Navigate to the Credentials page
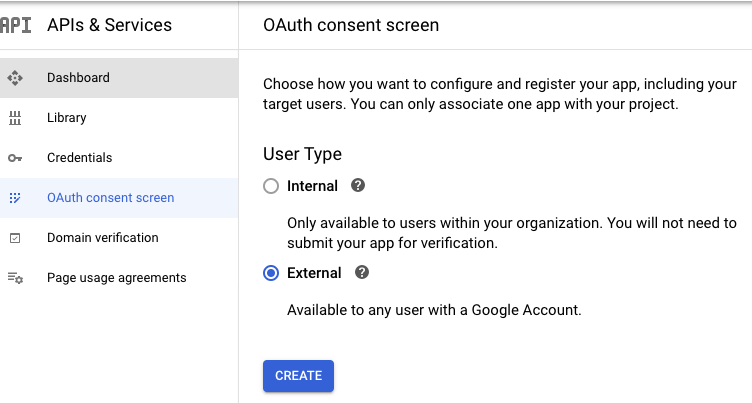Viewport: 752px width, 403px height. pos(79,158)
